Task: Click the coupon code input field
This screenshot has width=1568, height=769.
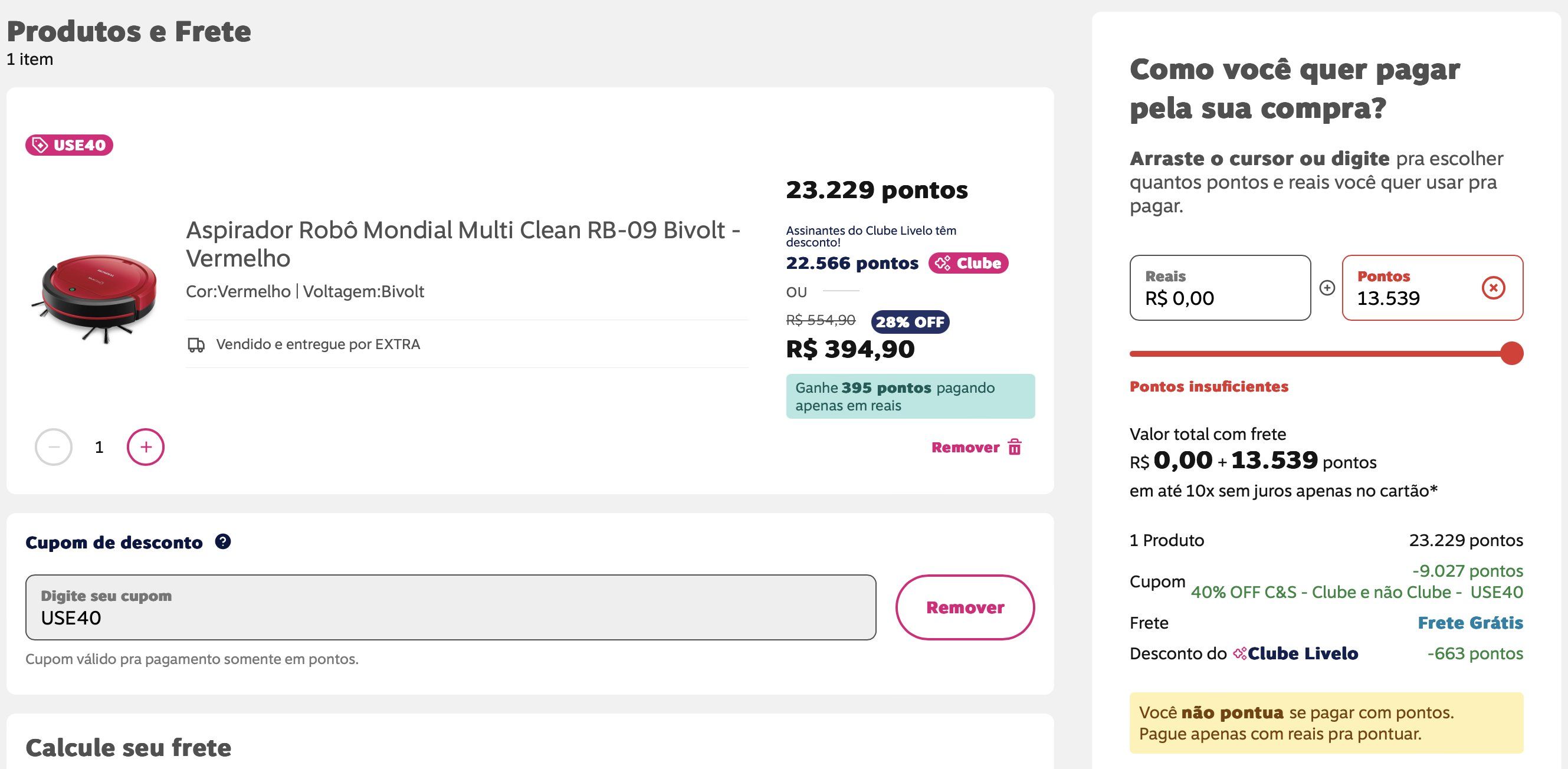Action: [451, 607]
